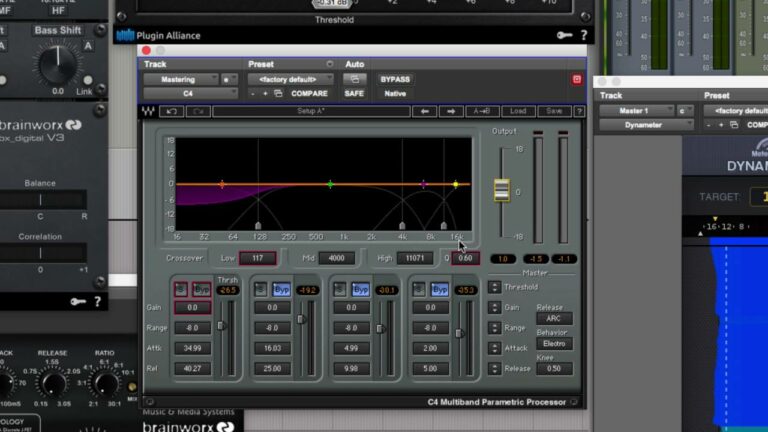This screenshot has width=768, height=432.
Task: Toggle bypass on the high band
Action: coord(440,289)
